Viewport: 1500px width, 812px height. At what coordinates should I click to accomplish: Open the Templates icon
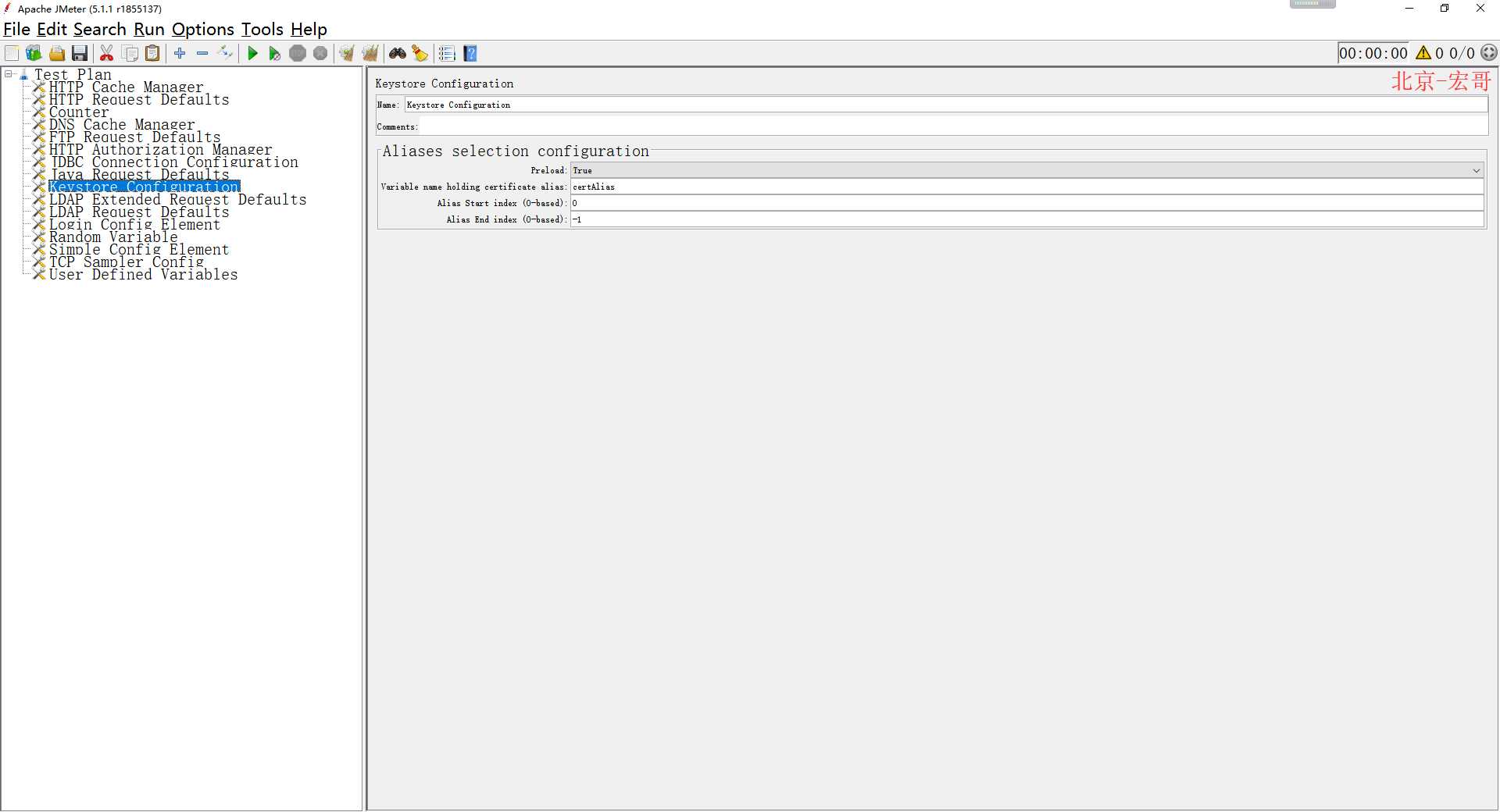(34, 53)
